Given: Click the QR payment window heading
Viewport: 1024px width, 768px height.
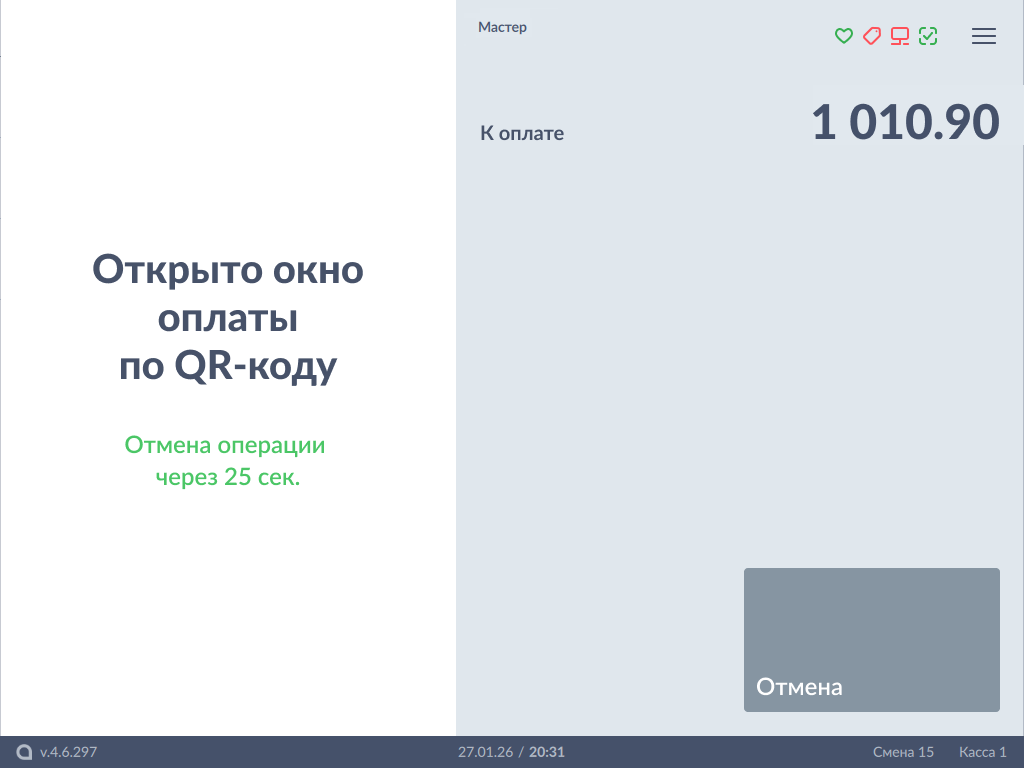Looking at the screenshot, I should tap(228, 318).
